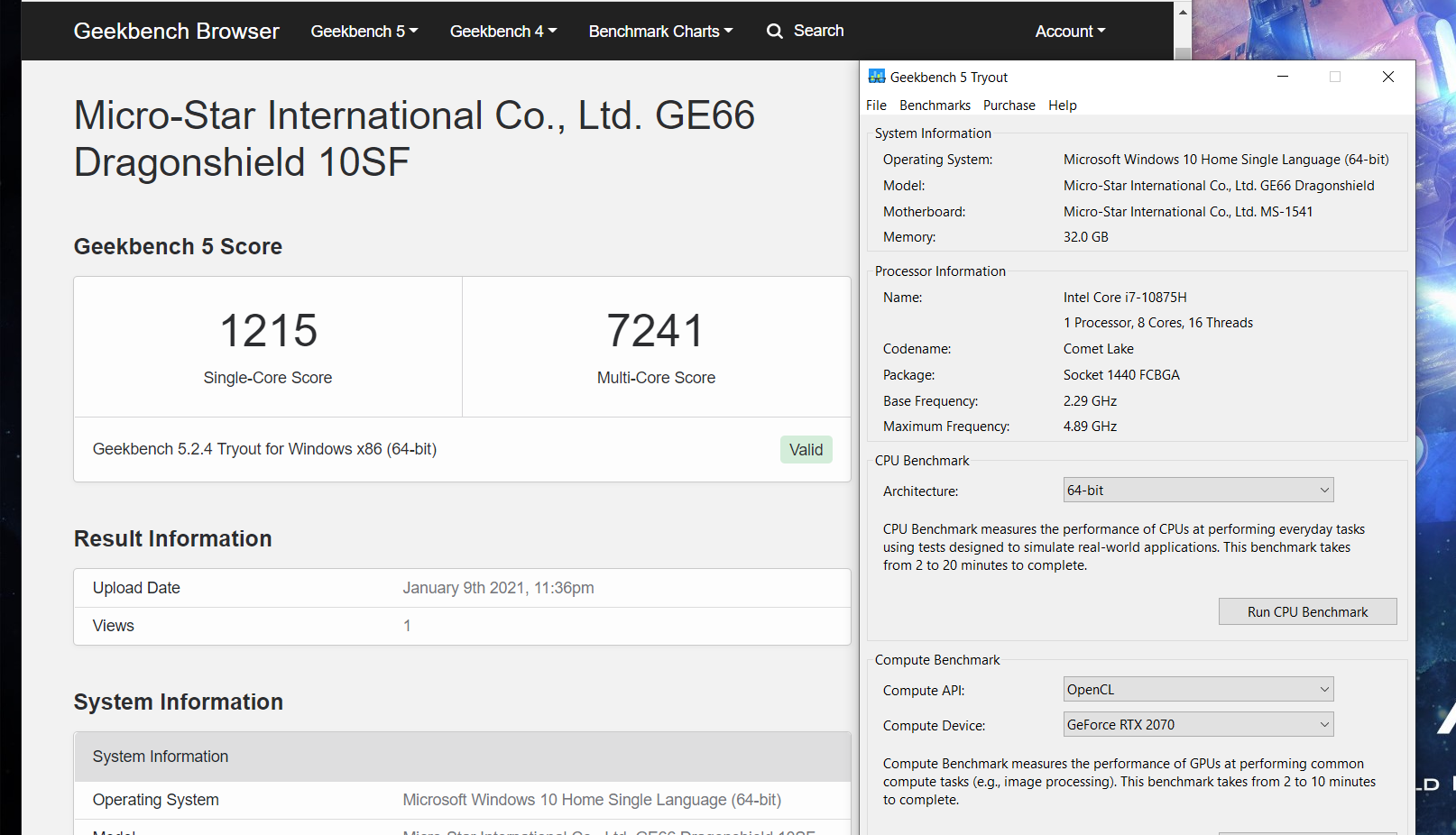Click the Geekbench 5 Tryout app icon

876,77
